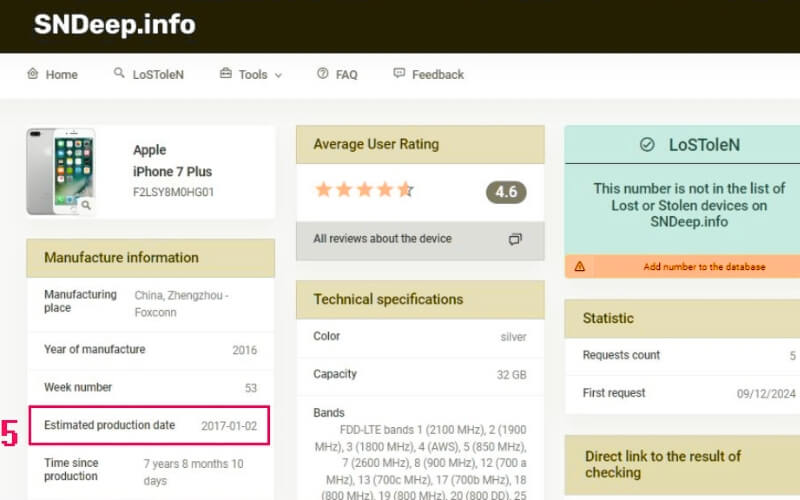Screen dimensions: 800x500
Task: Select the week number value 53
Action: [x=251, y=388]
